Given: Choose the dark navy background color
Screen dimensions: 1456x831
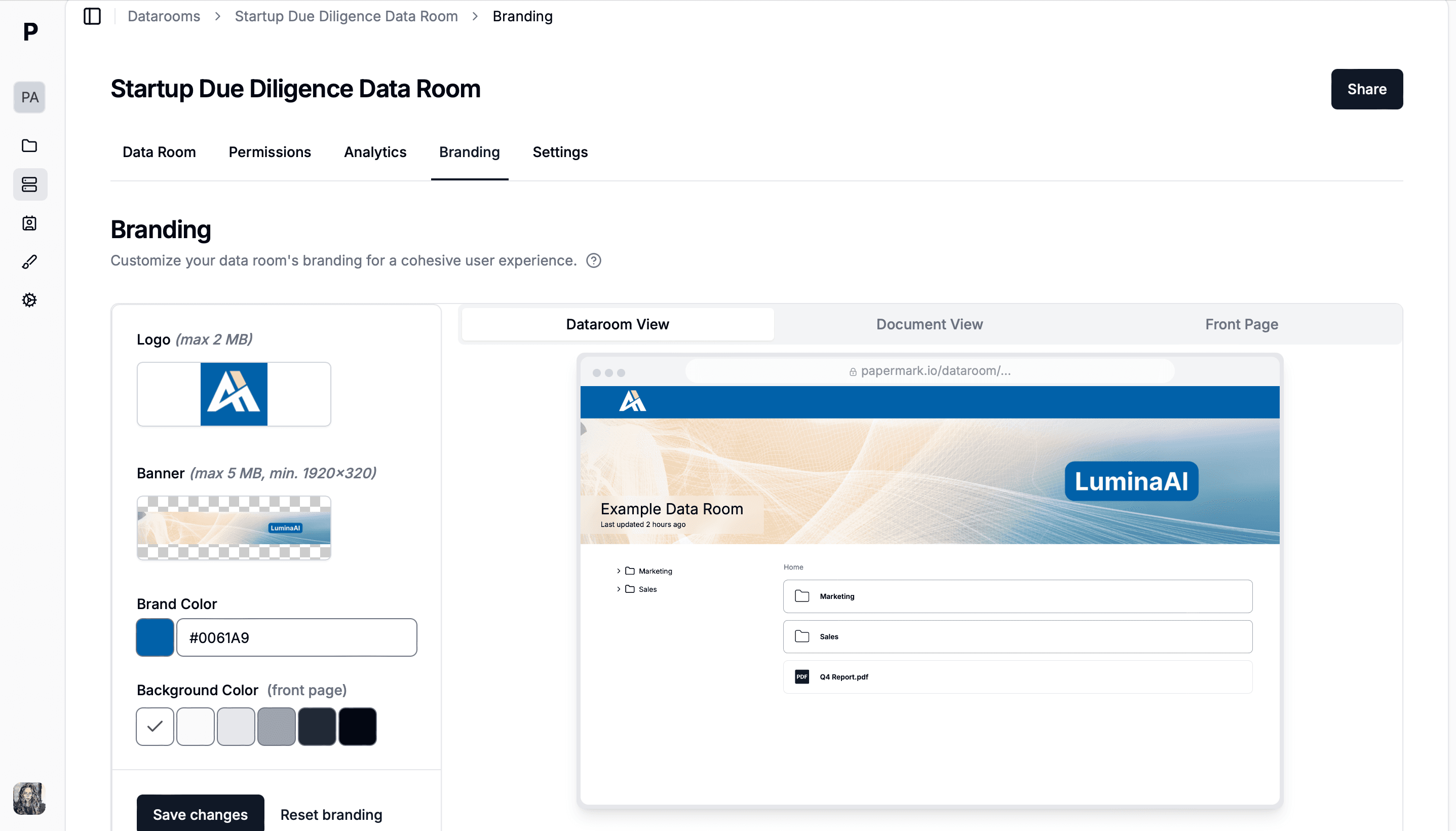Looking at the screenshot, I should click(x=317, y=726).
